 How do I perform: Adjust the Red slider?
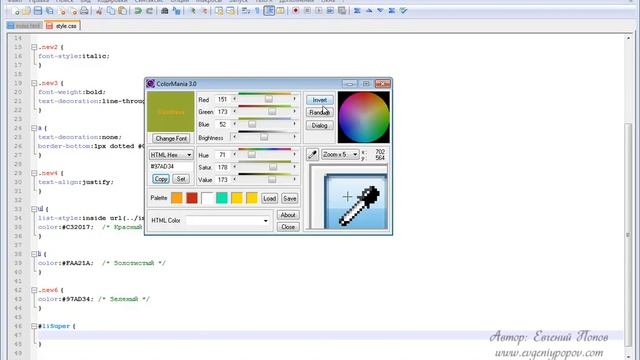tap(269, 100)
